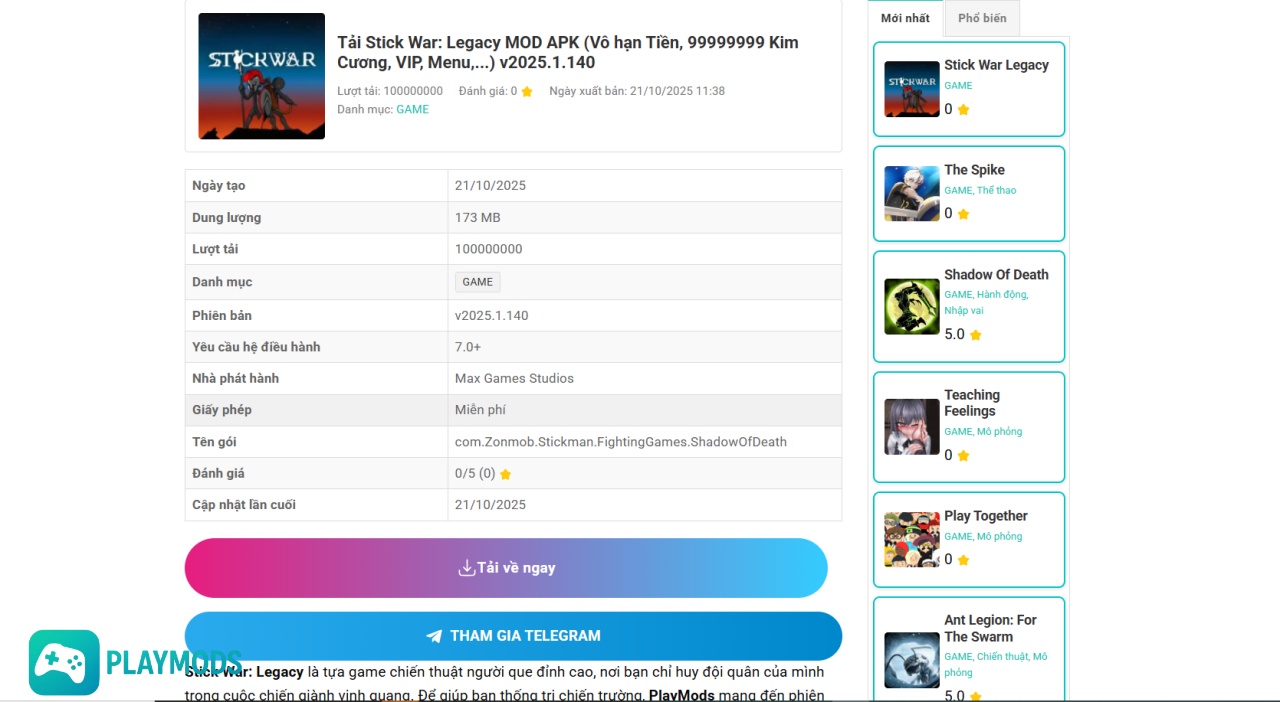Viewport: 1280px width, 702px height.
Task: Open Mô phỏng category under Play Together
Action: pos(999,537)
